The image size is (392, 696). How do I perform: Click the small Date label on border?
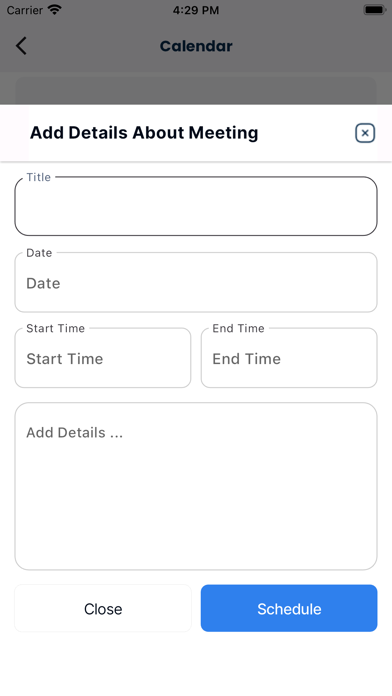pos(39,253)
